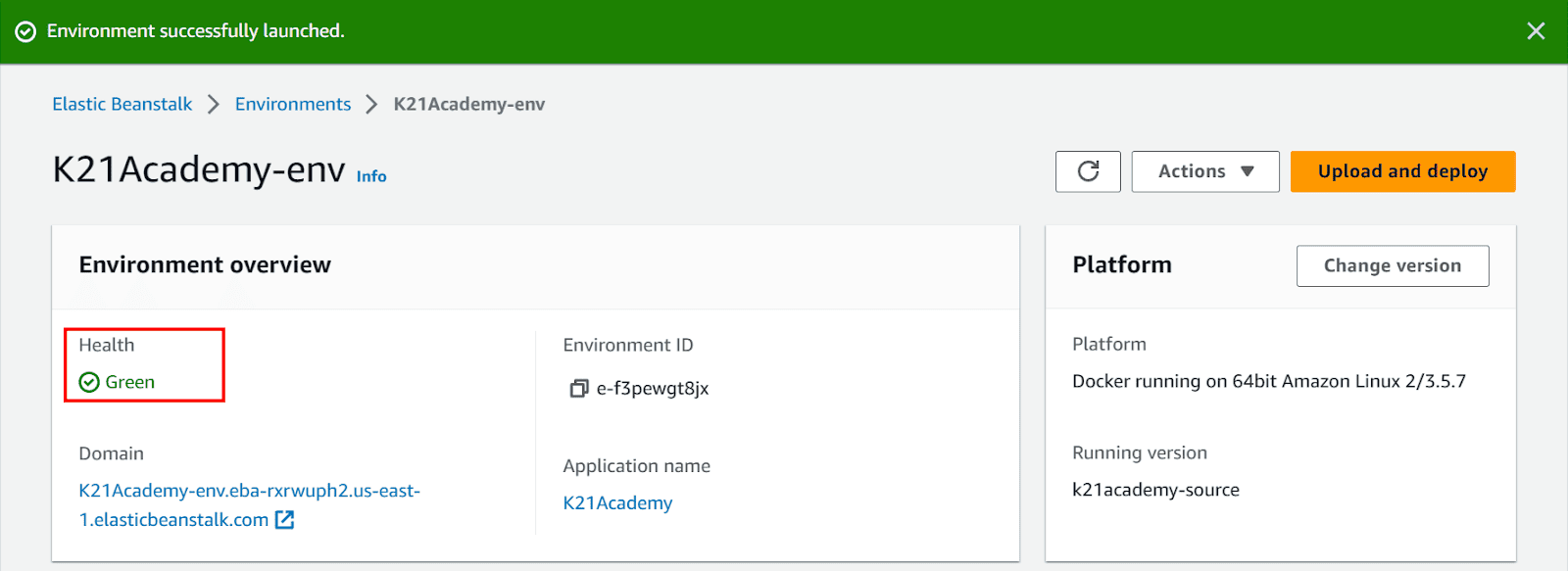Viewport: 1568px width, 571px height.
Task: Dismiss the environment launched banner
Action: [1536, 31]
